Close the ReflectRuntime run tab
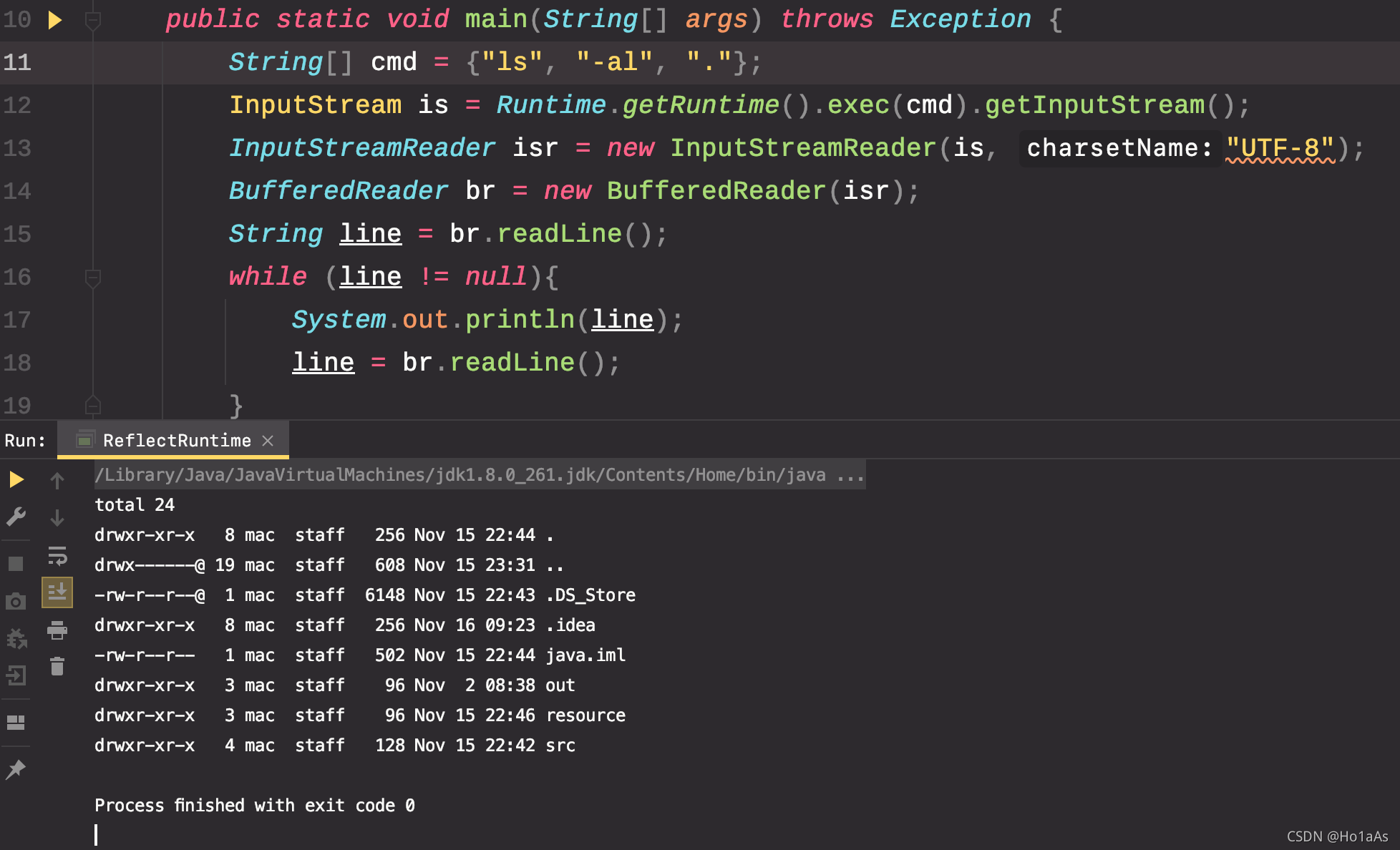Image resolution: width=1400 pixels, height=850 pixels. coord(268,441)
